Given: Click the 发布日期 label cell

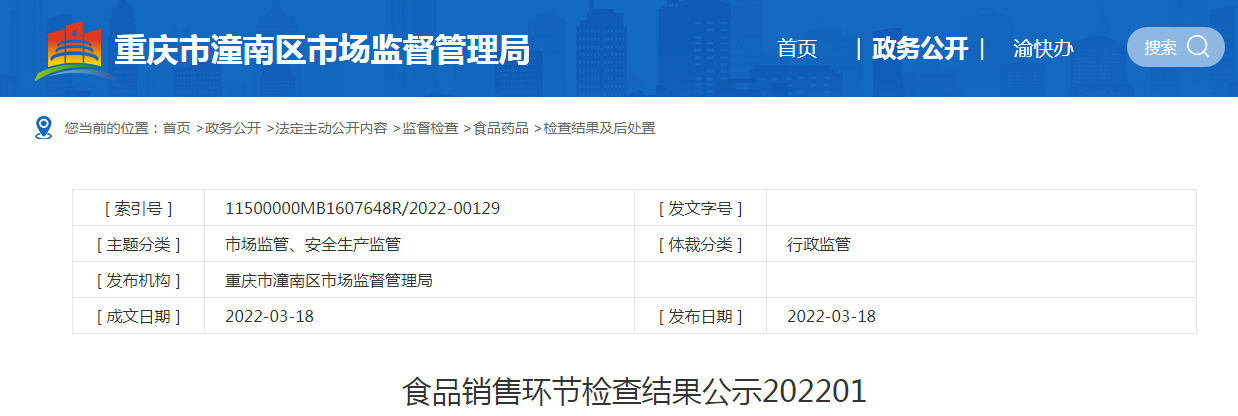Looking at the screenshot, I should 700,316.
